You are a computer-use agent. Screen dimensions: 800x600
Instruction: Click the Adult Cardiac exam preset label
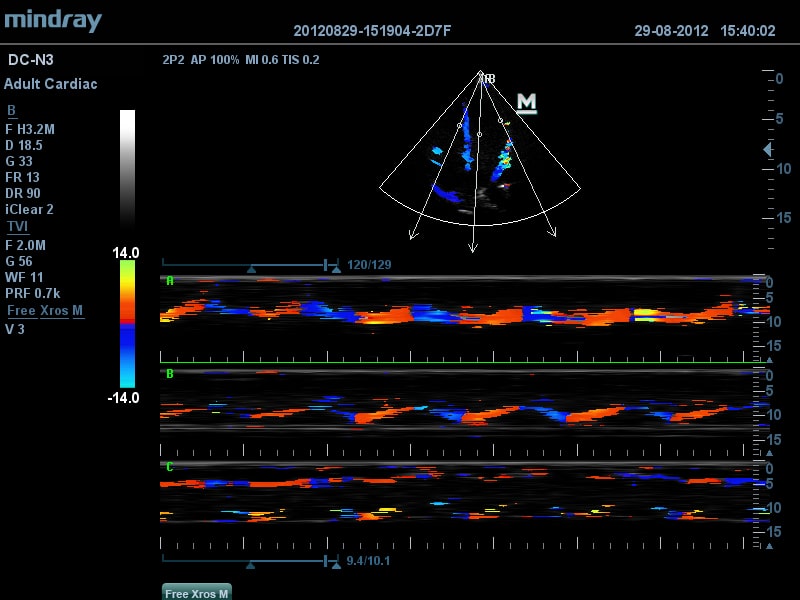point(51,84)
